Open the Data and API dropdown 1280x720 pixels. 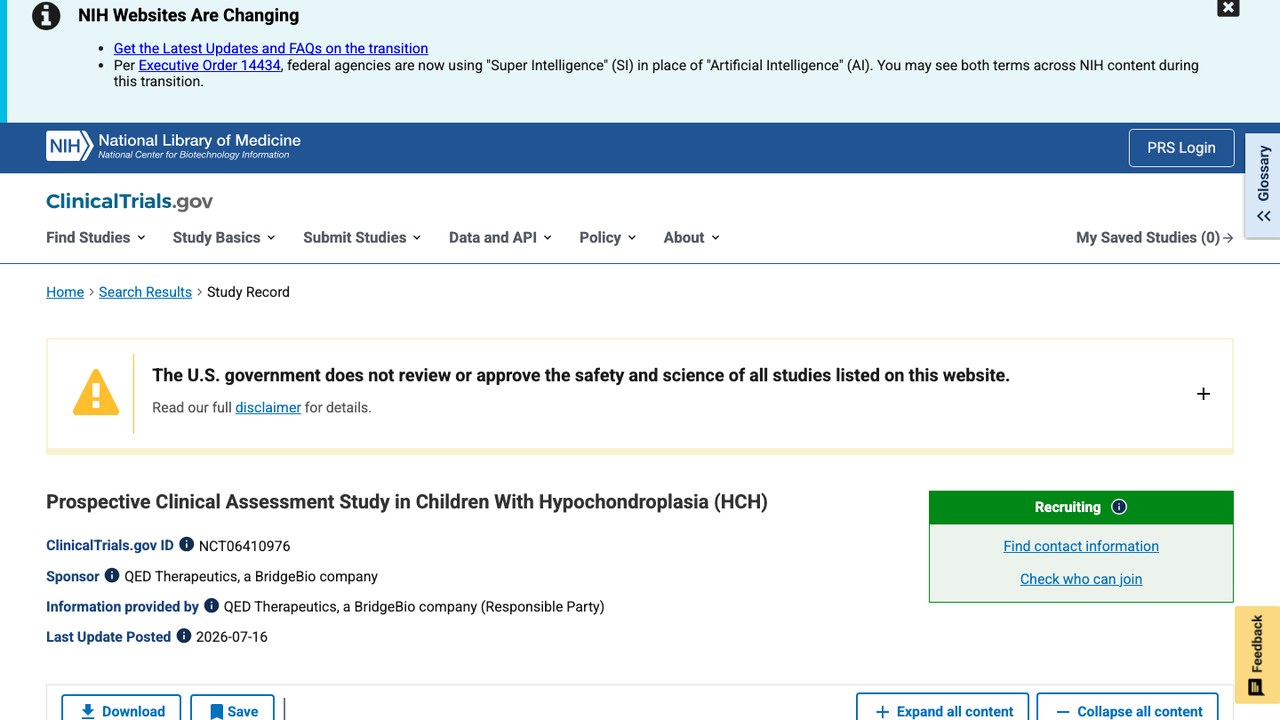pos(500,238)
